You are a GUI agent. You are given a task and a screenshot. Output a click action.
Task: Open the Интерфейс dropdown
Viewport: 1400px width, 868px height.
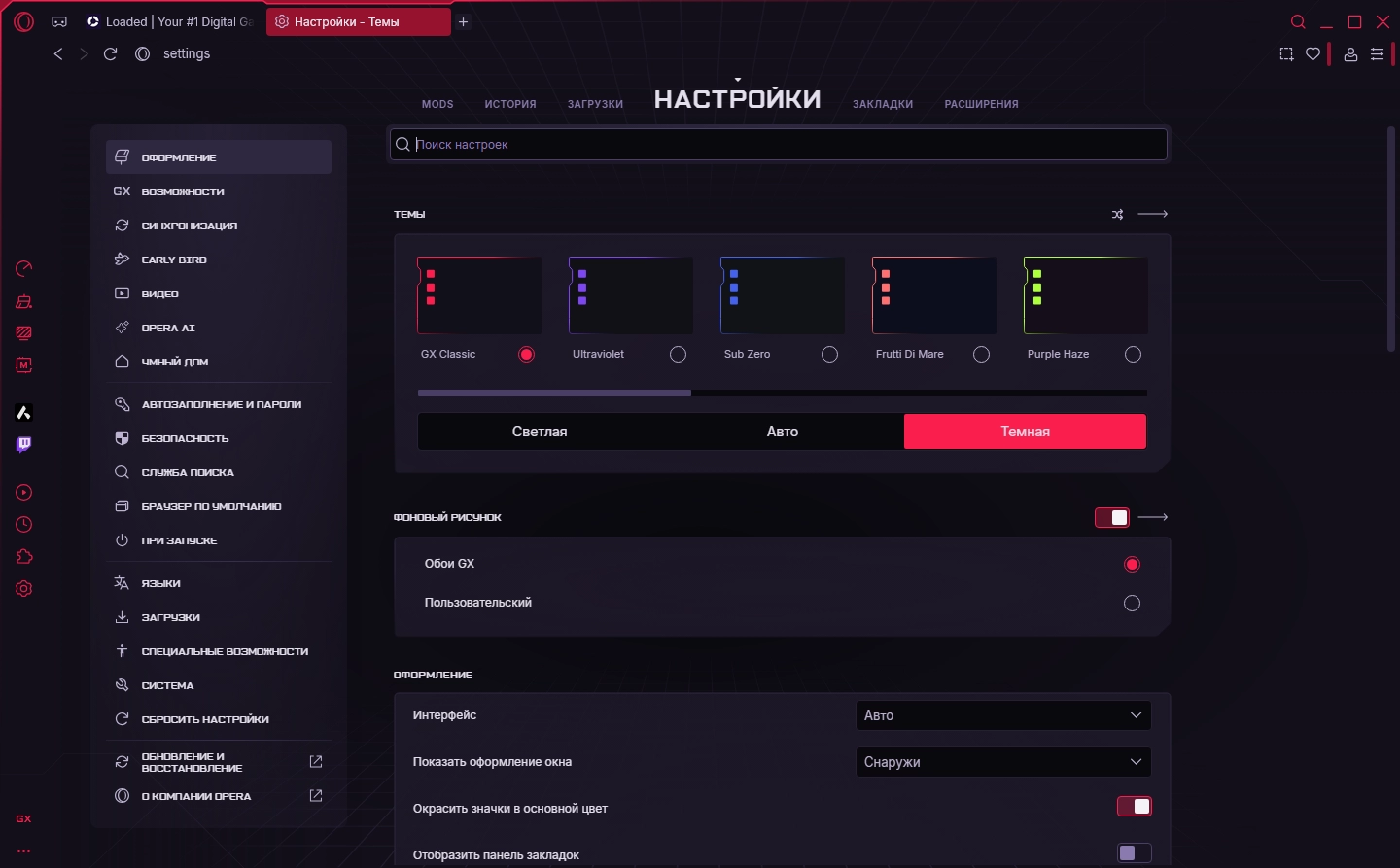click(x=1003, y=715)
